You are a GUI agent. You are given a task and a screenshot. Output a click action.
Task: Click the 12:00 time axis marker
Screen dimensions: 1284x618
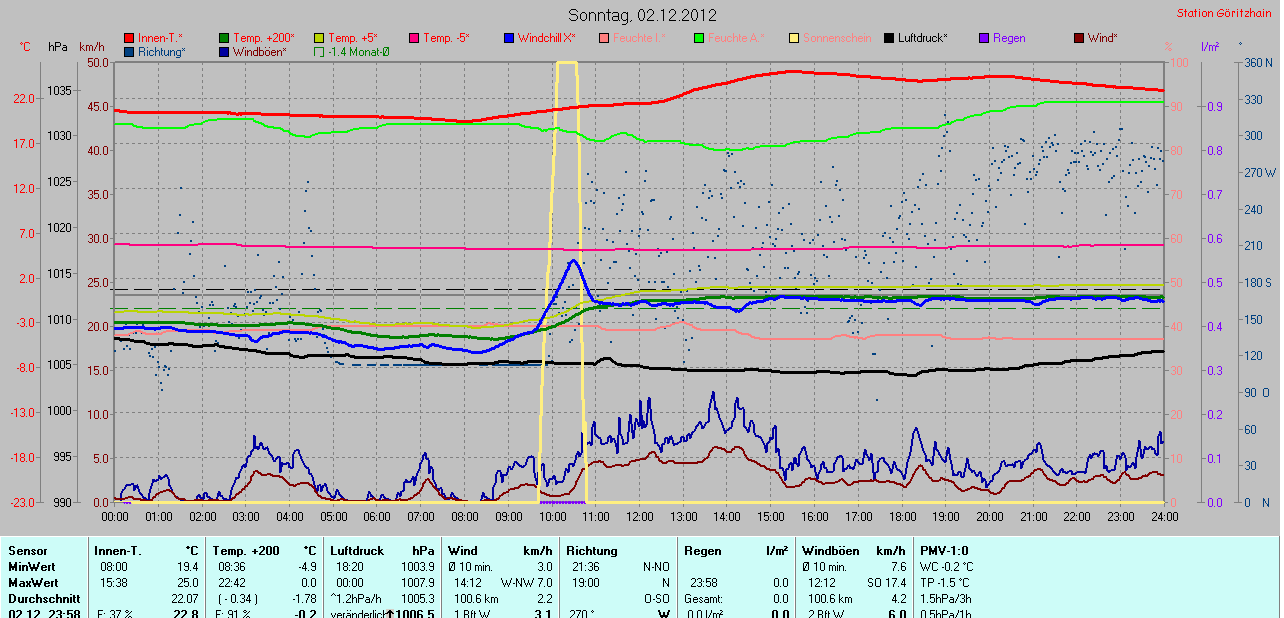click(639, 517)
